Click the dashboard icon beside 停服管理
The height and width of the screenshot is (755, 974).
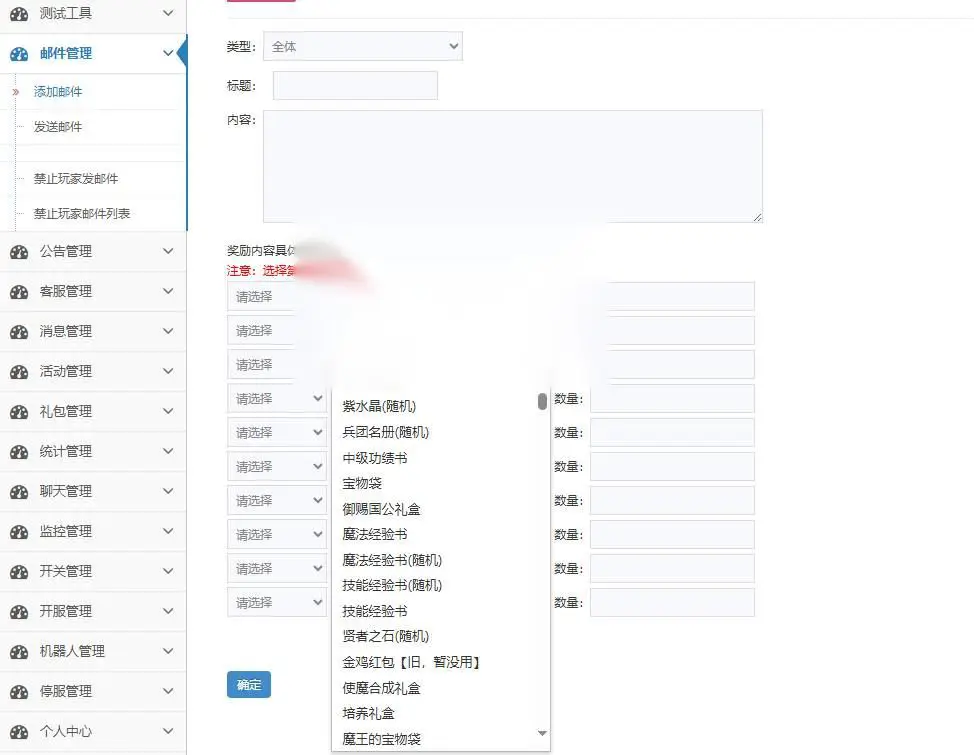click(19, 692)
